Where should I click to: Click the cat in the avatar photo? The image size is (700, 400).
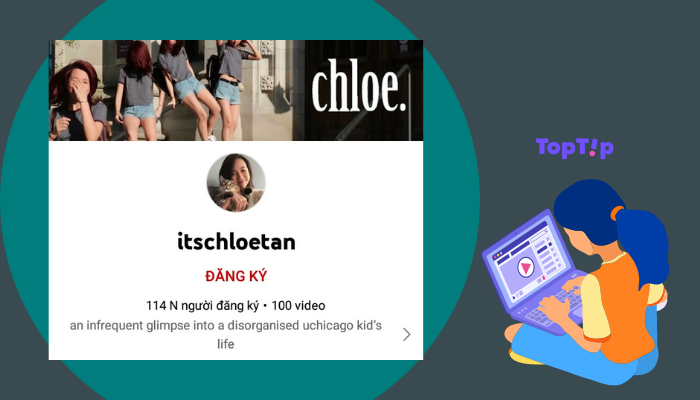[228, 192]
